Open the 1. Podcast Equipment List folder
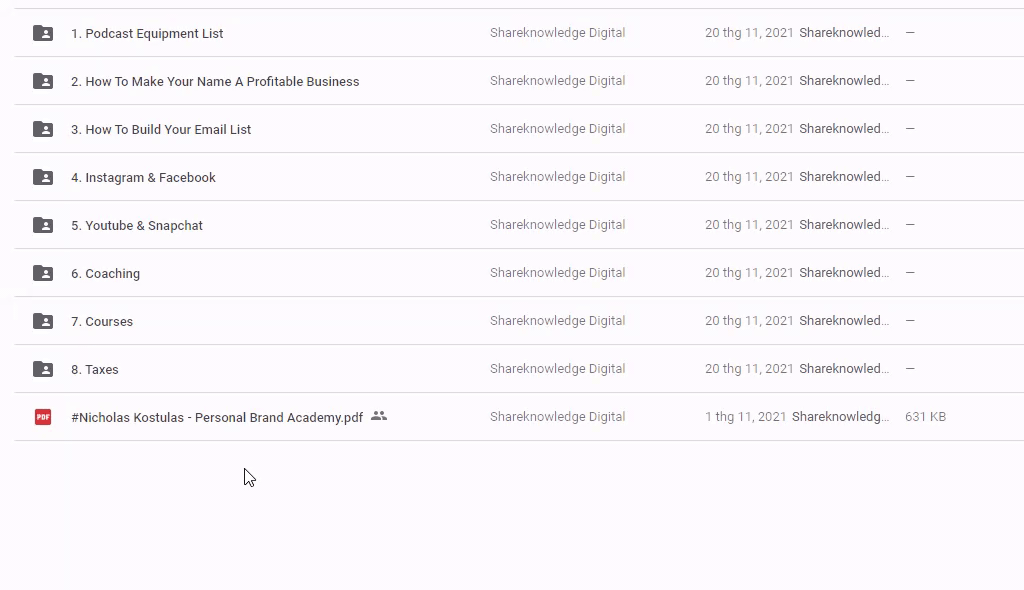This screenshot has height=590, width=1024. [x=147, y=34]
